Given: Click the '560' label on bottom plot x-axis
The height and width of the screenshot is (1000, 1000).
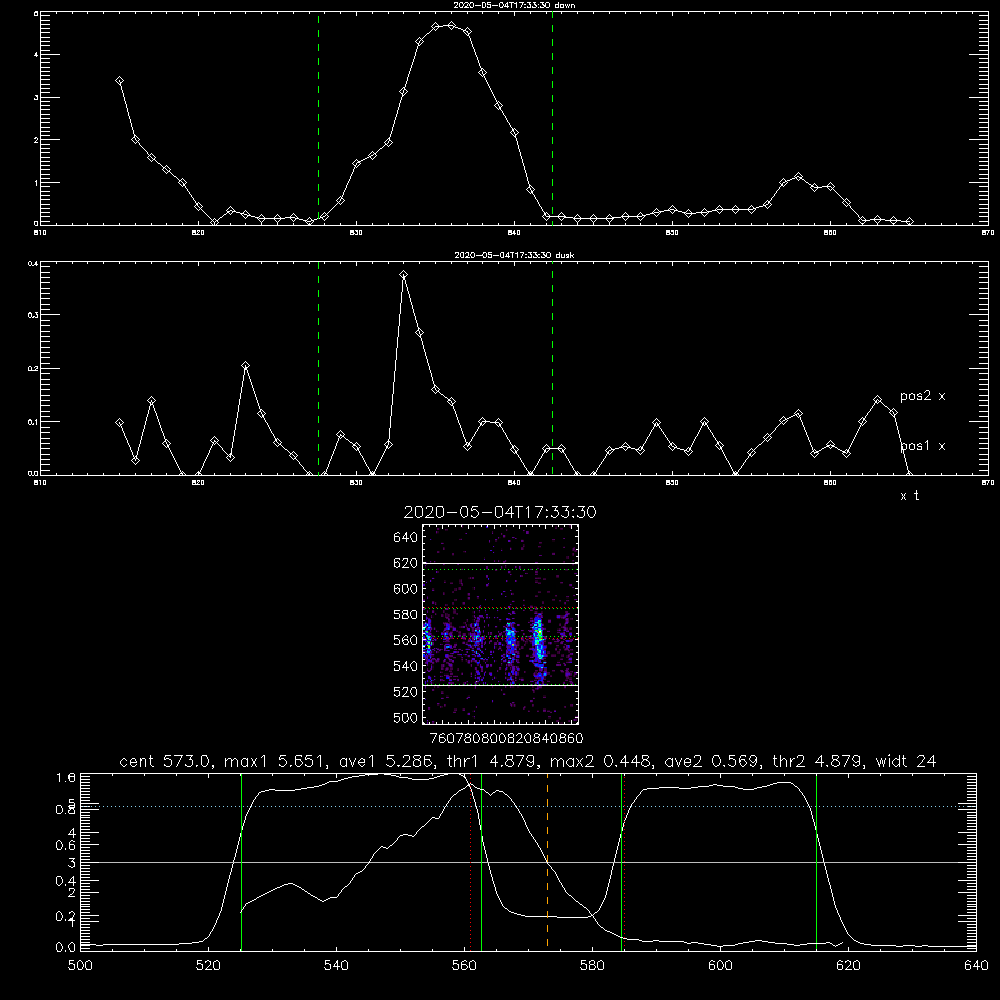Looking at the screenshot, I should (464, 965).
